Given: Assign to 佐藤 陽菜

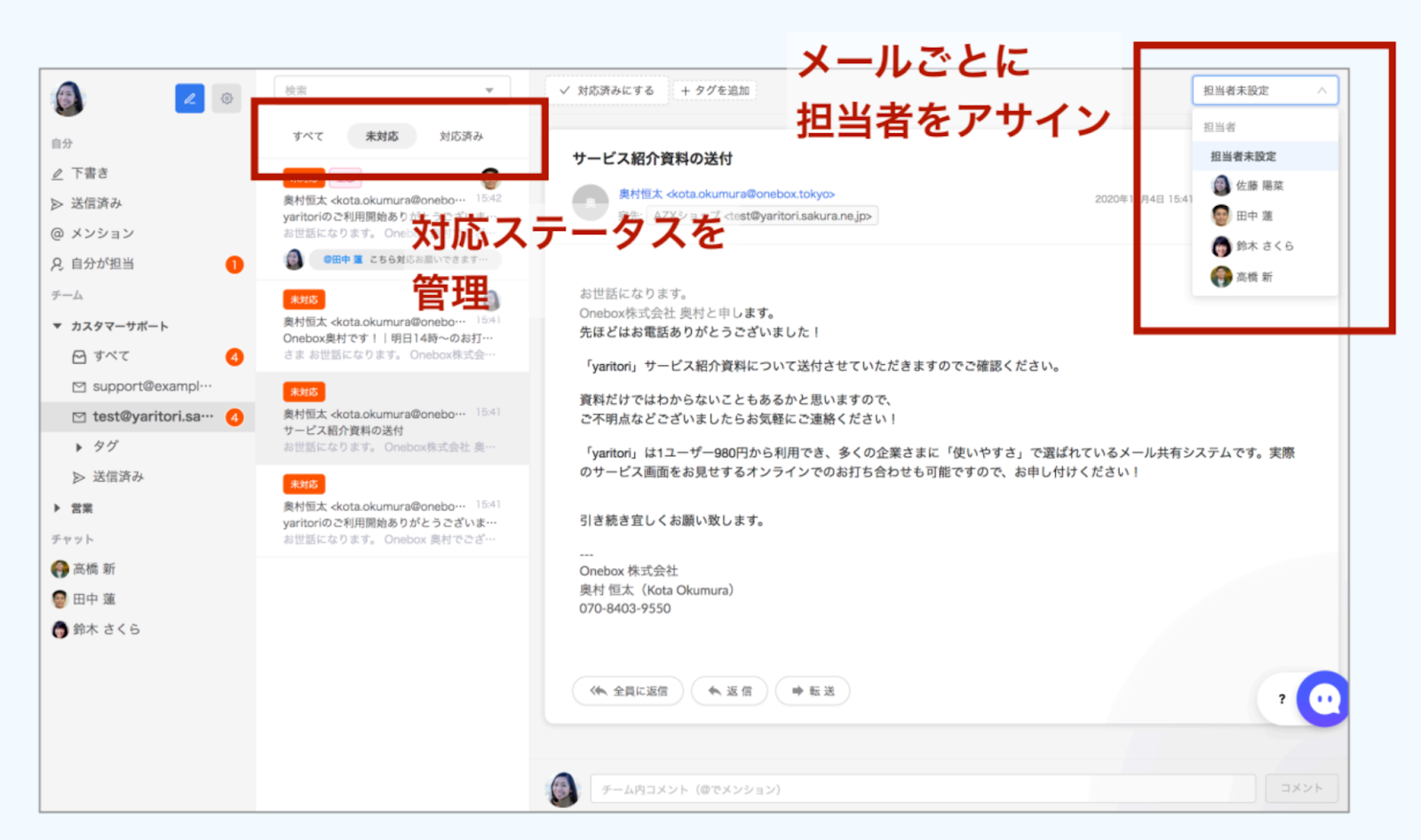Looking at the screenshot, I should [x=1265, y=186].
